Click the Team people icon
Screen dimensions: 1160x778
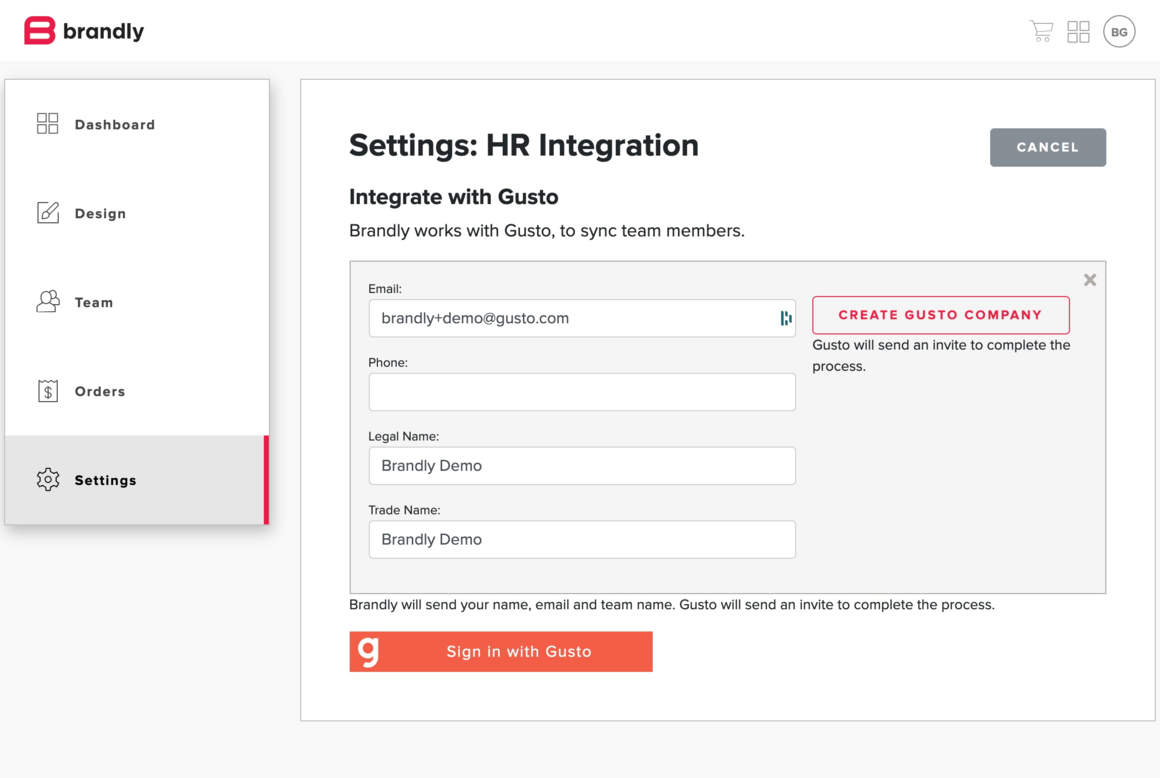(x=47, y=301)
